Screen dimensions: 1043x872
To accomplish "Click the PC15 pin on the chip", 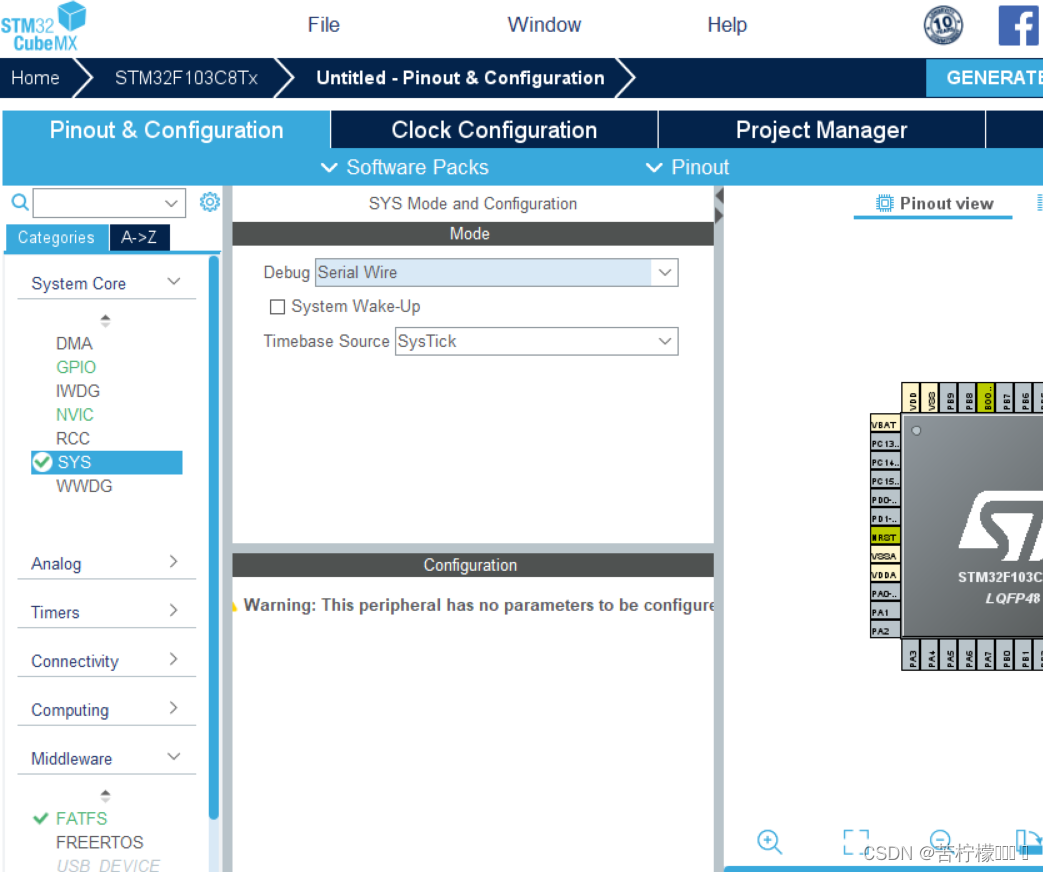I will tap(885, 481).
